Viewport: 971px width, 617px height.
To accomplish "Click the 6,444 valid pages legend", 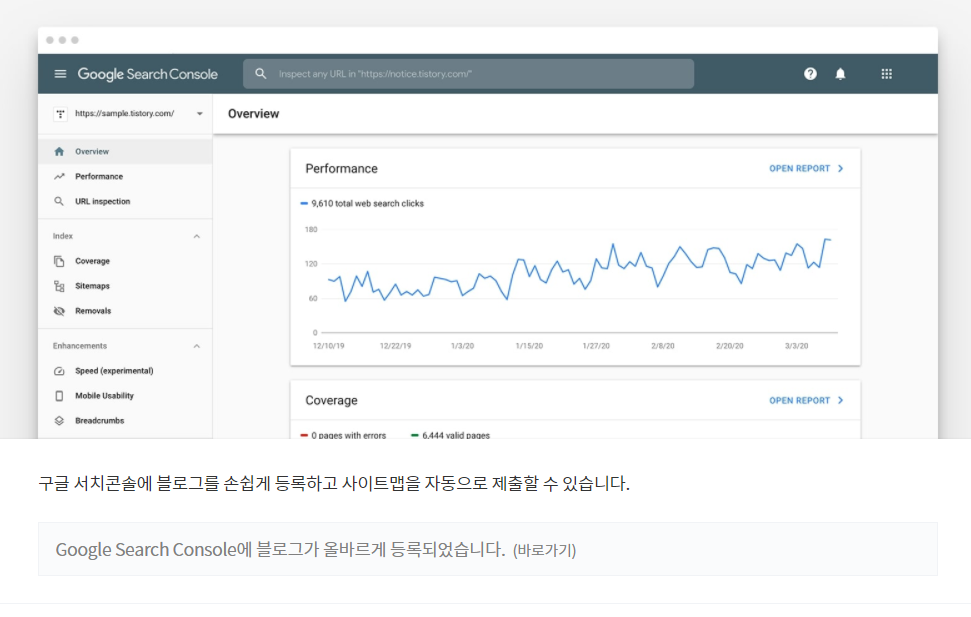I will (450, 435).
